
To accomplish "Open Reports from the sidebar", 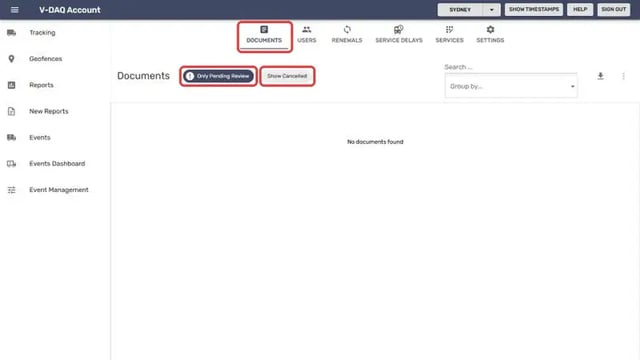I will click(55, 85).
